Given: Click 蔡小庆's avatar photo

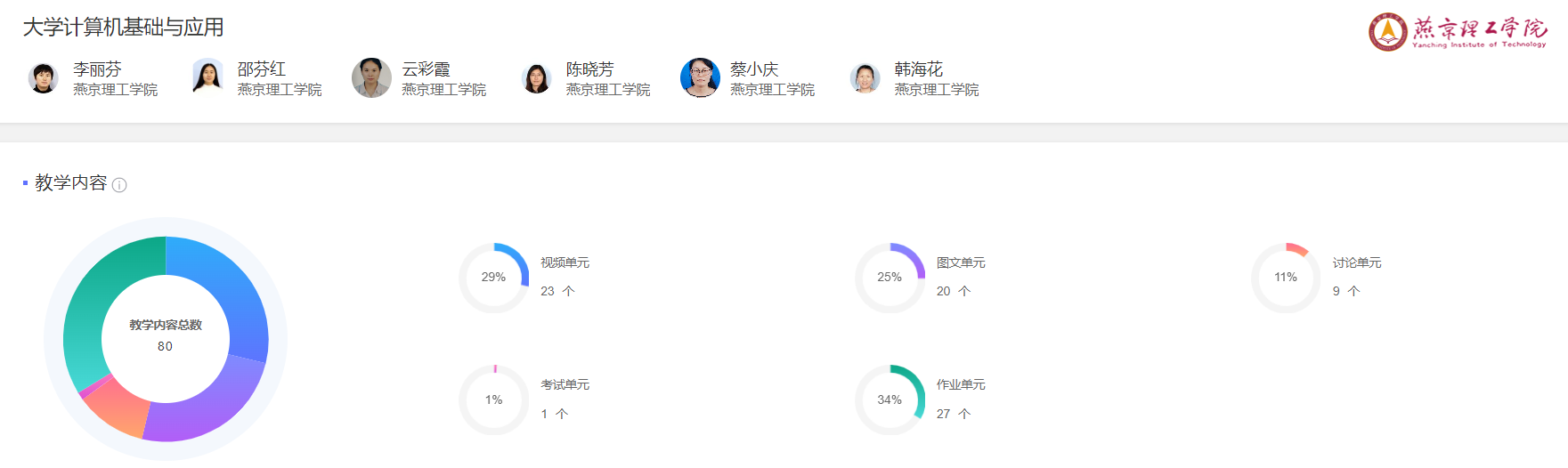Looking at the screenshot, I should 700,78.
